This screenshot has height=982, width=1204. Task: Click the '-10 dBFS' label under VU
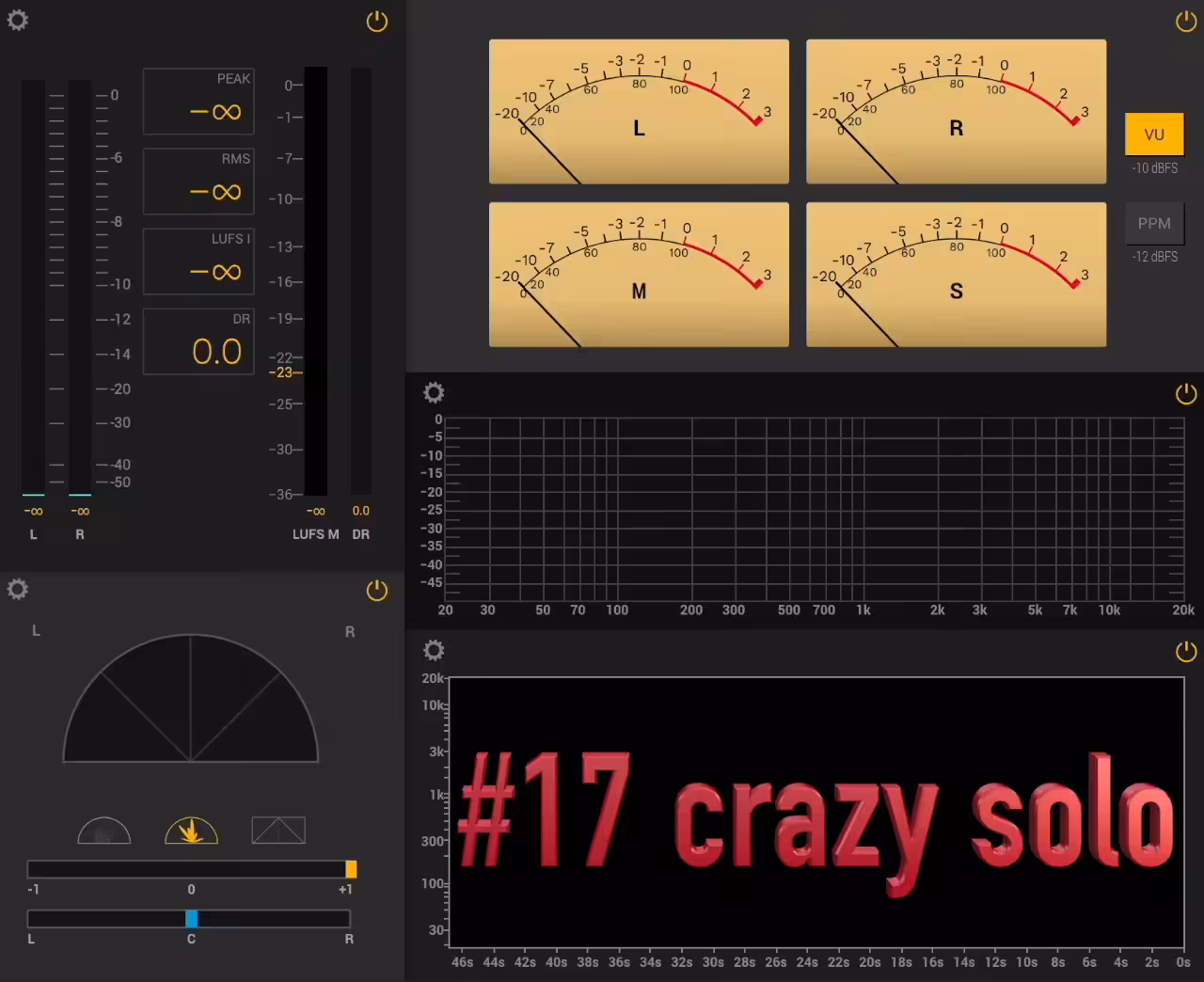click(1155, 168)
